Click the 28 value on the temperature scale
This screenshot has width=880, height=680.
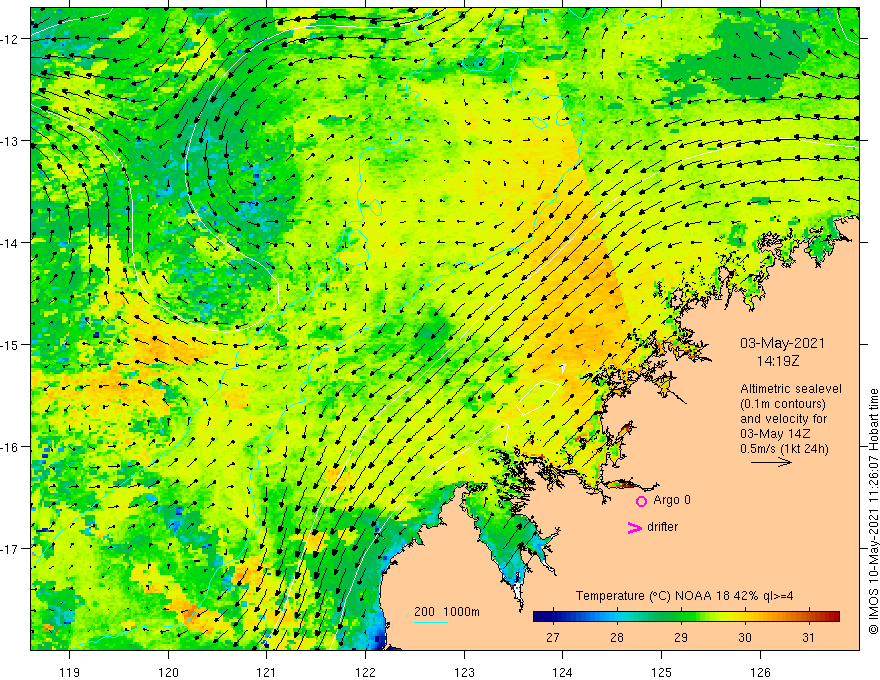(x=617, y=638)
